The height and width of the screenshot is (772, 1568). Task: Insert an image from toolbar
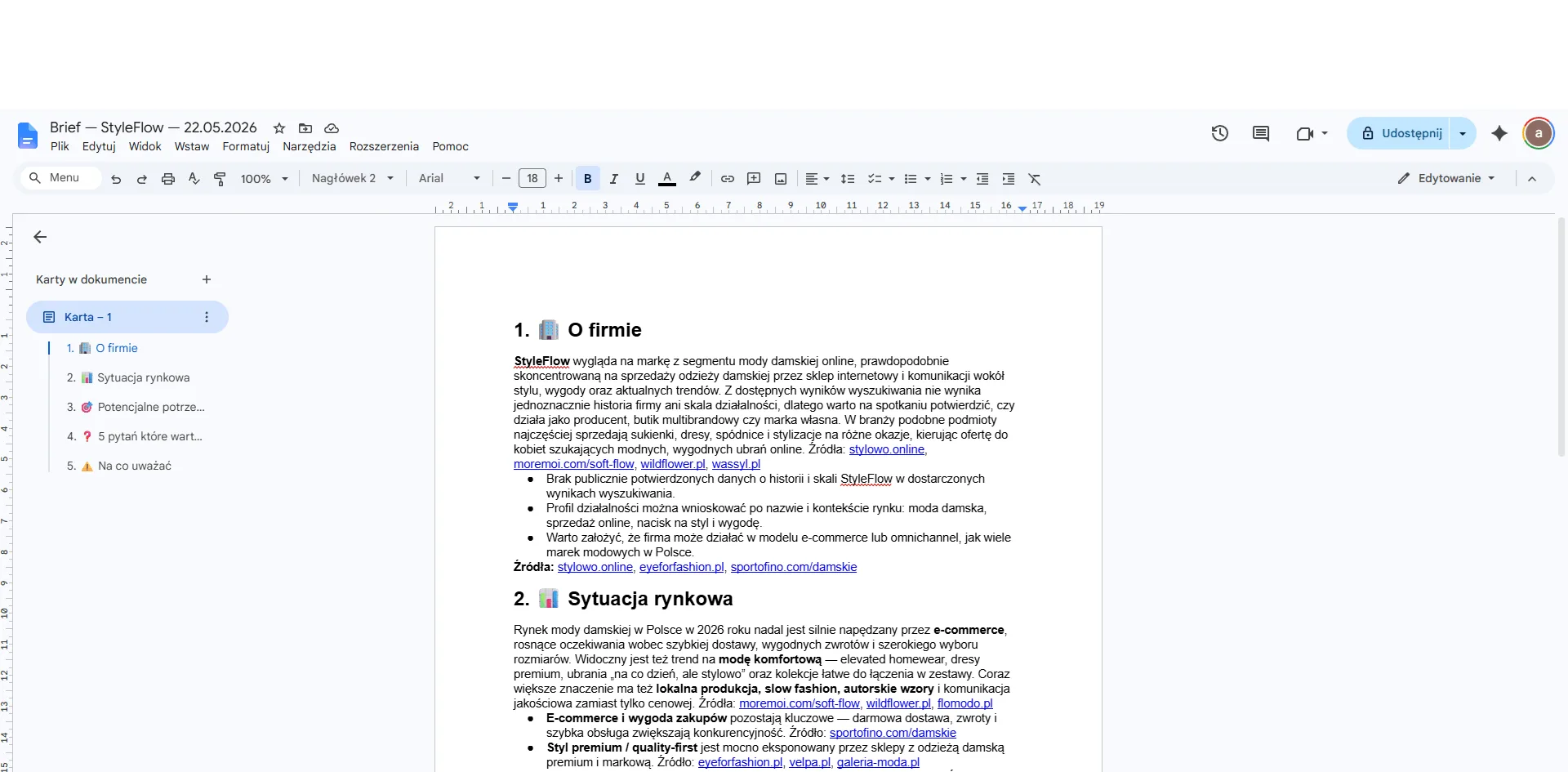pyautogui.click(x=781, y=179)
